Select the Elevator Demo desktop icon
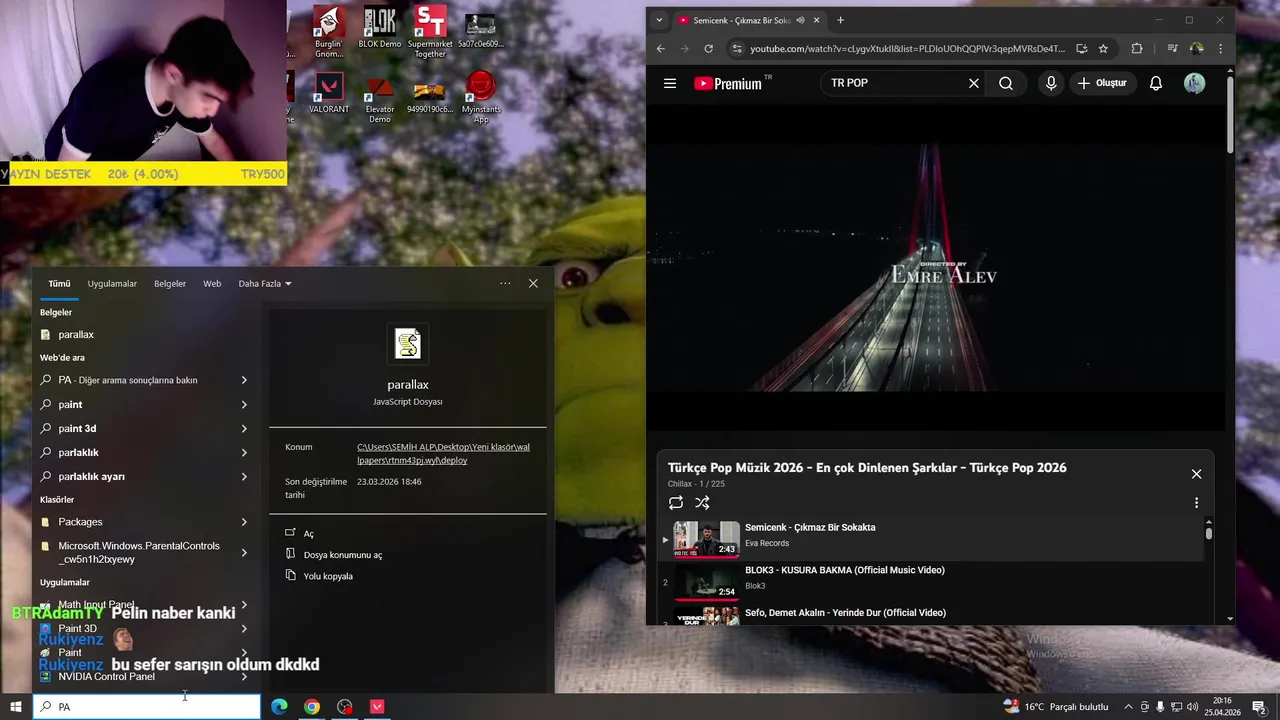This screenshot has width=1280, height=720. click(x=379, y=100)
